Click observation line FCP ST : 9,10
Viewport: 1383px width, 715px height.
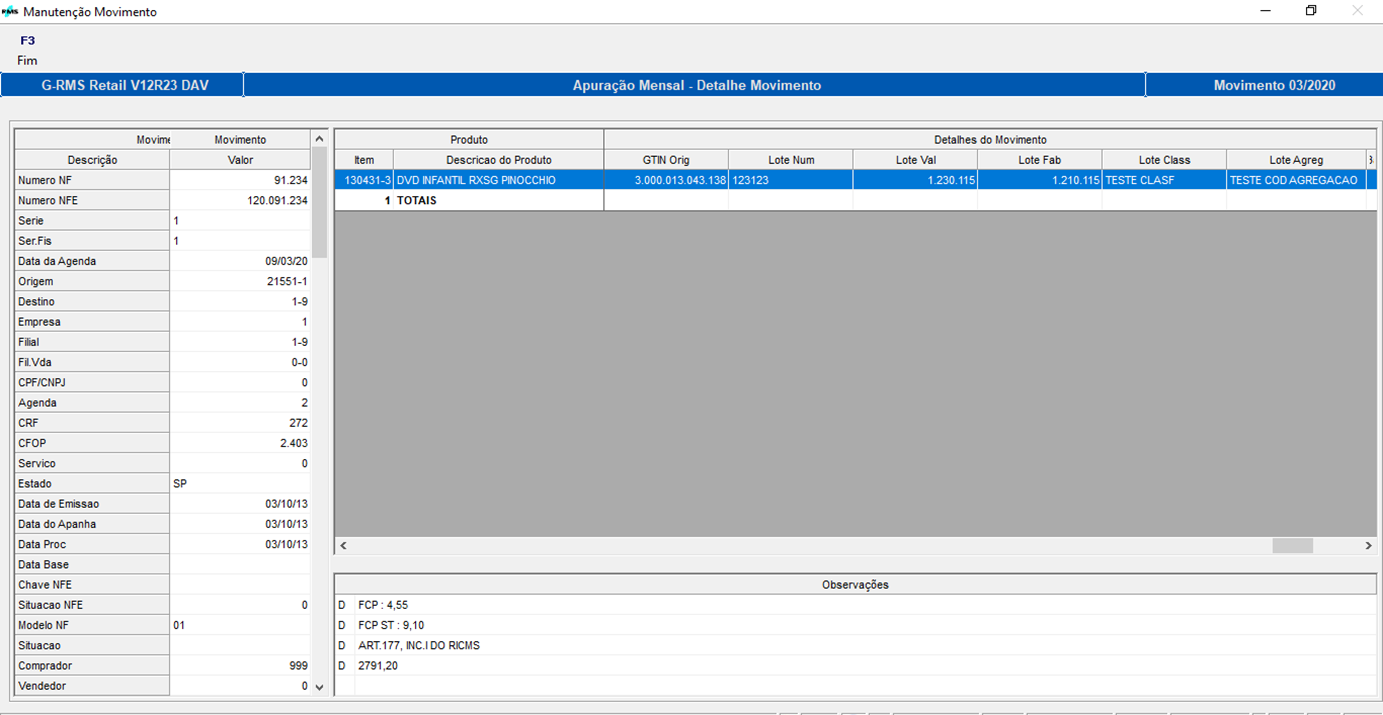pyautogui.click(x=391, y=625)
